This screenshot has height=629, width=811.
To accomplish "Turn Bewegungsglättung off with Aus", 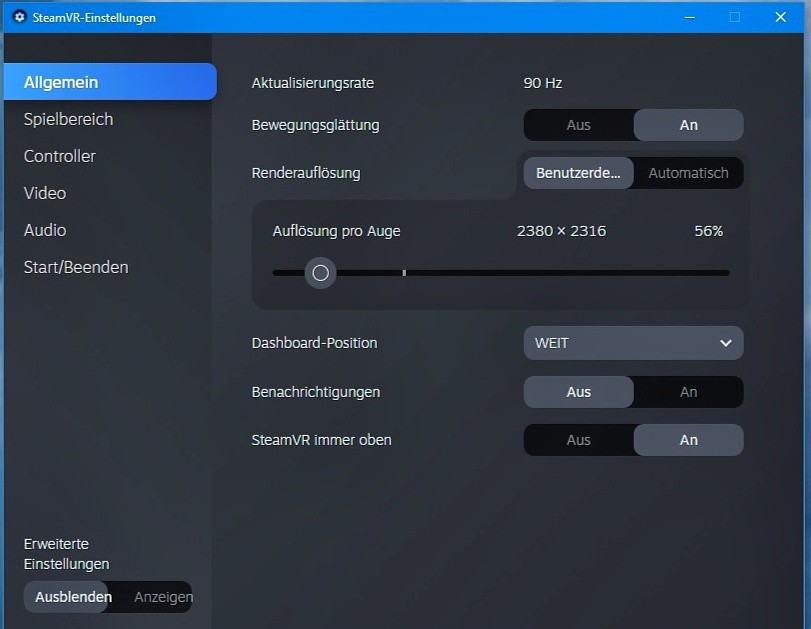I will pos(578,125).
